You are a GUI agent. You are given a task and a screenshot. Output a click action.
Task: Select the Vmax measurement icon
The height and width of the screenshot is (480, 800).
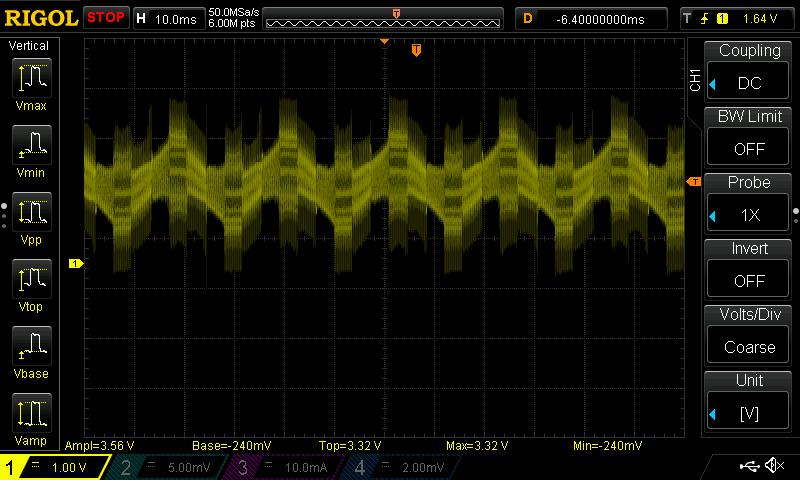point(32,79)
